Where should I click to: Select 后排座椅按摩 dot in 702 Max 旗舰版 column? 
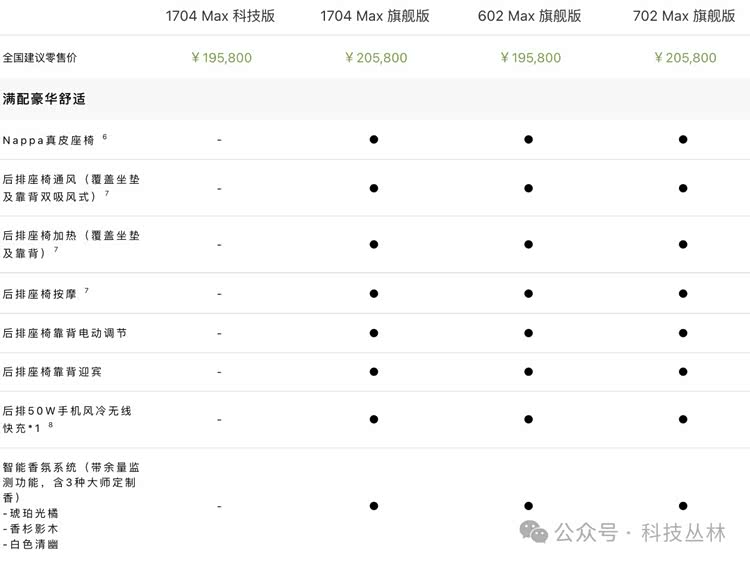683,294
